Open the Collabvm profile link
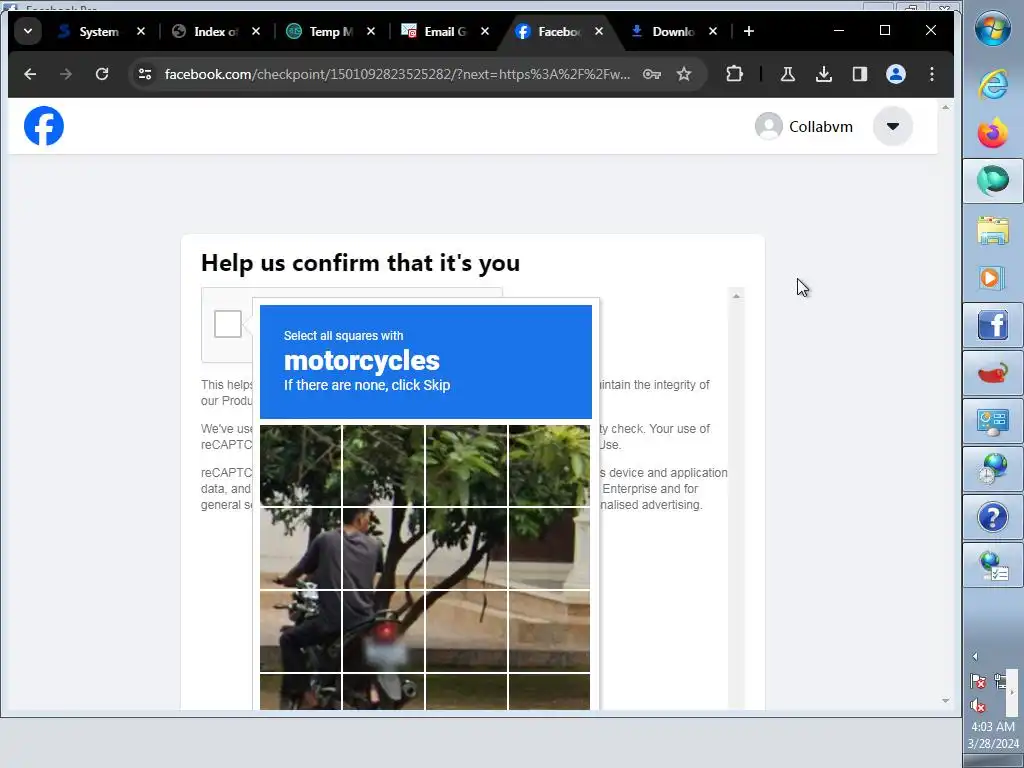 804,126
